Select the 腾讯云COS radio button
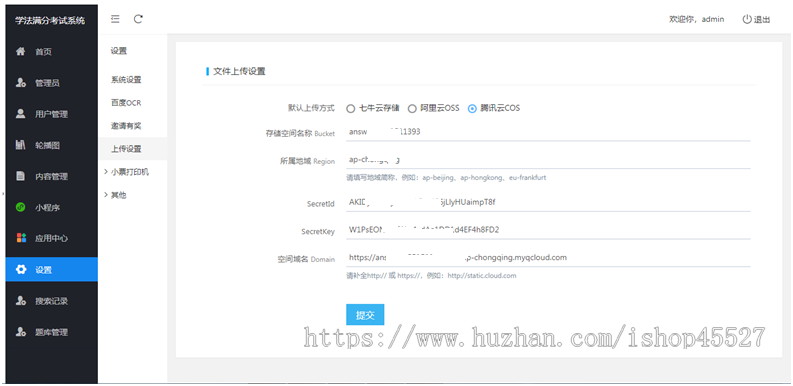793x386 pixels. point(472,108)
